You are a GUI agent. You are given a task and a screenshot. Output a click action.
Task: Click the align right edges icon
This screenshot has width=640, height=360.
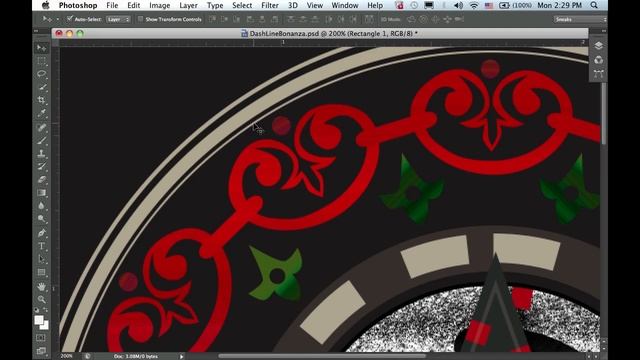pos(275,19)
